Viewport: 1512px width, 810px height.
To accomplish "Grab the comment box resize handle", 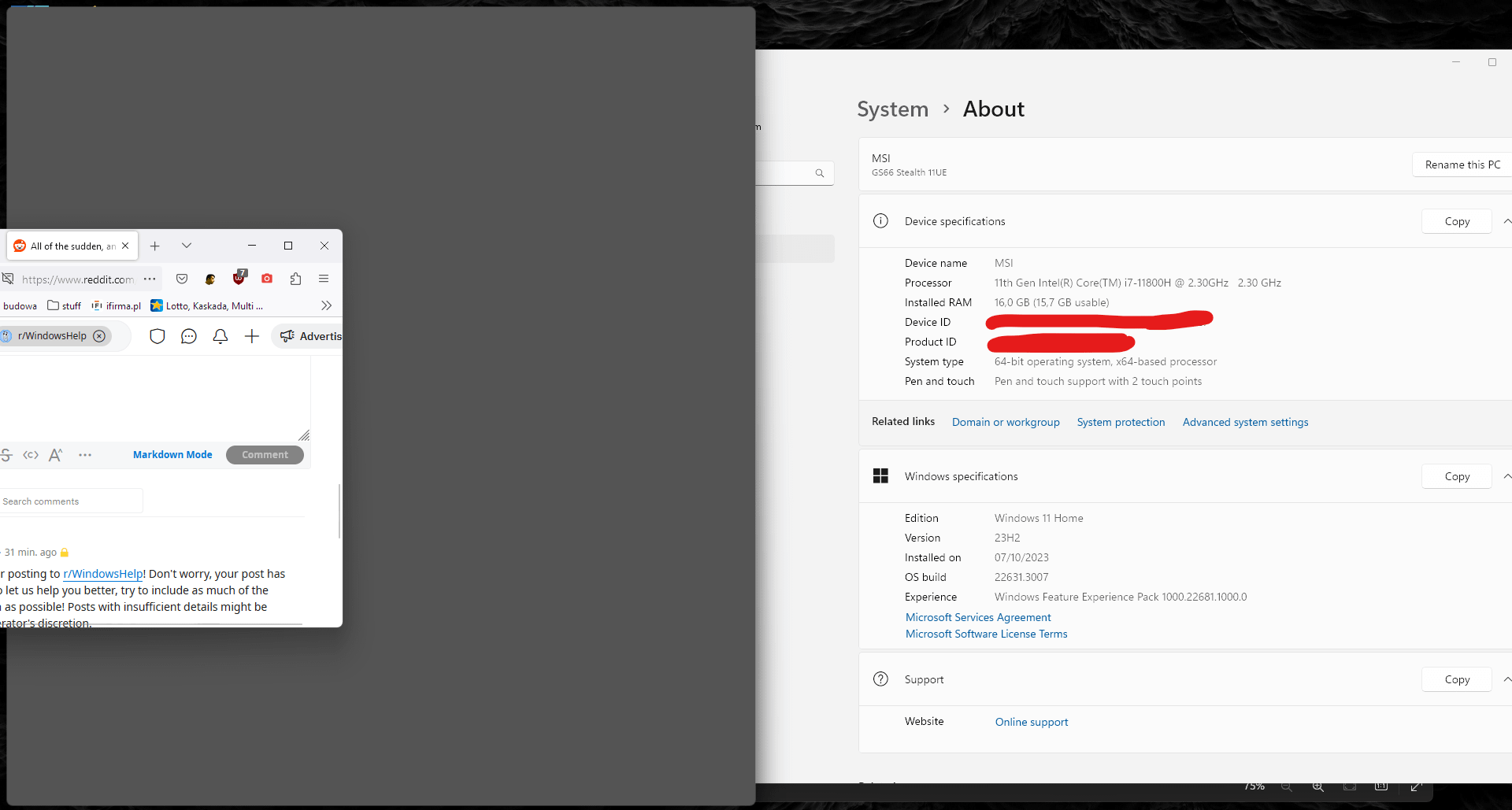I will pos(304,435).
